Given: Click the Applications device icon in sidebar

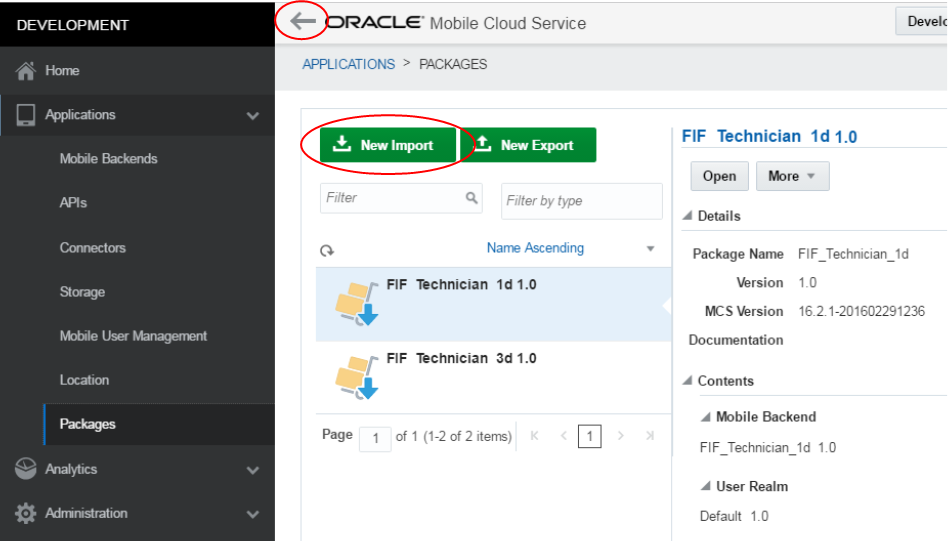Looking at the screenshot, I should 25,115.
